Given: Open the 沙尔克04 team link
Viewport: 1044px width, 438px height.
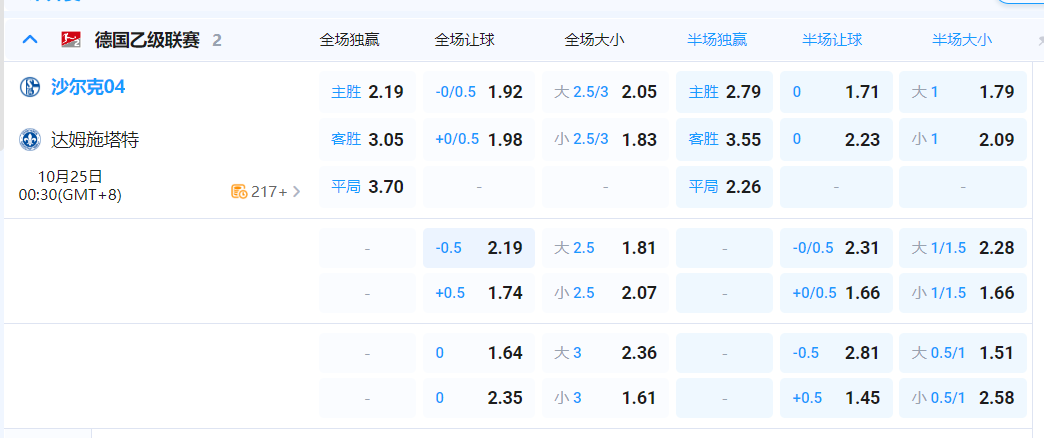Looking at the screenshot, I should coord(88,87).
